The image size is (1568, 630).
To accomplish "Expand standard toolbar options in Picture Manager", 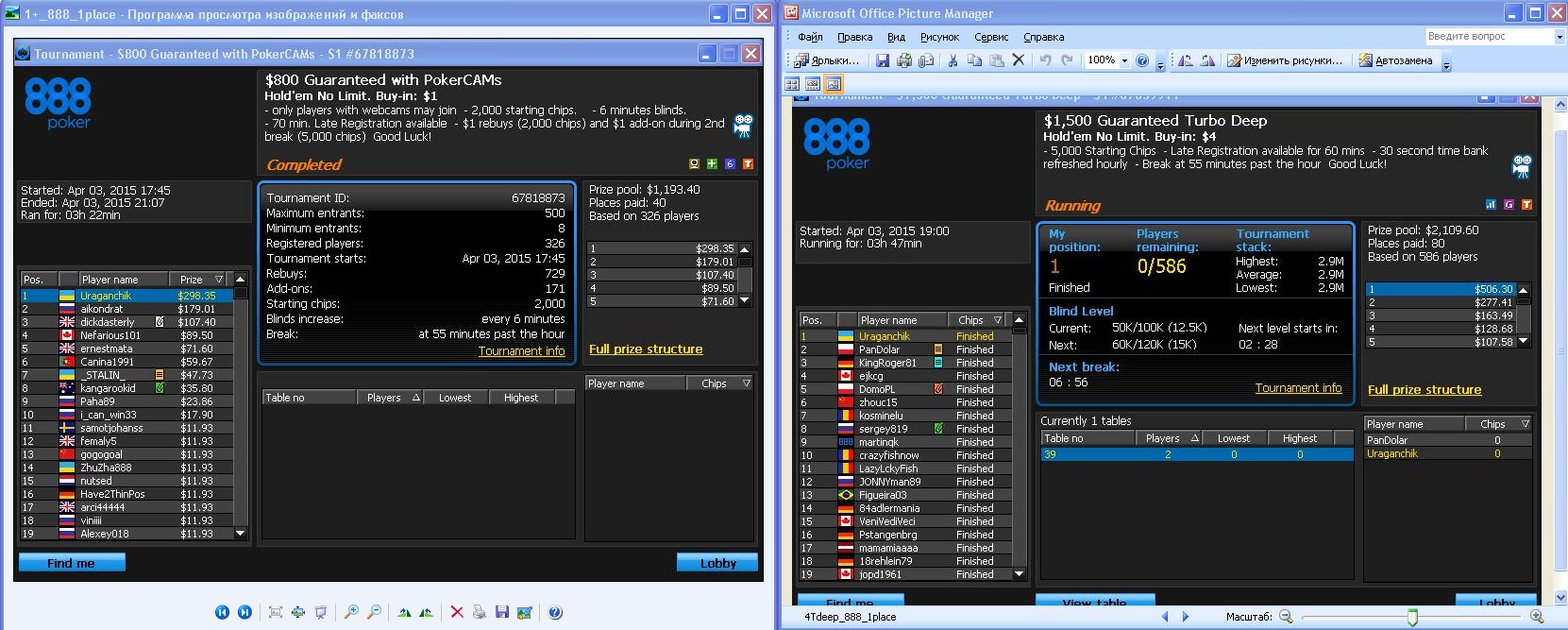I will [1160, 62].
